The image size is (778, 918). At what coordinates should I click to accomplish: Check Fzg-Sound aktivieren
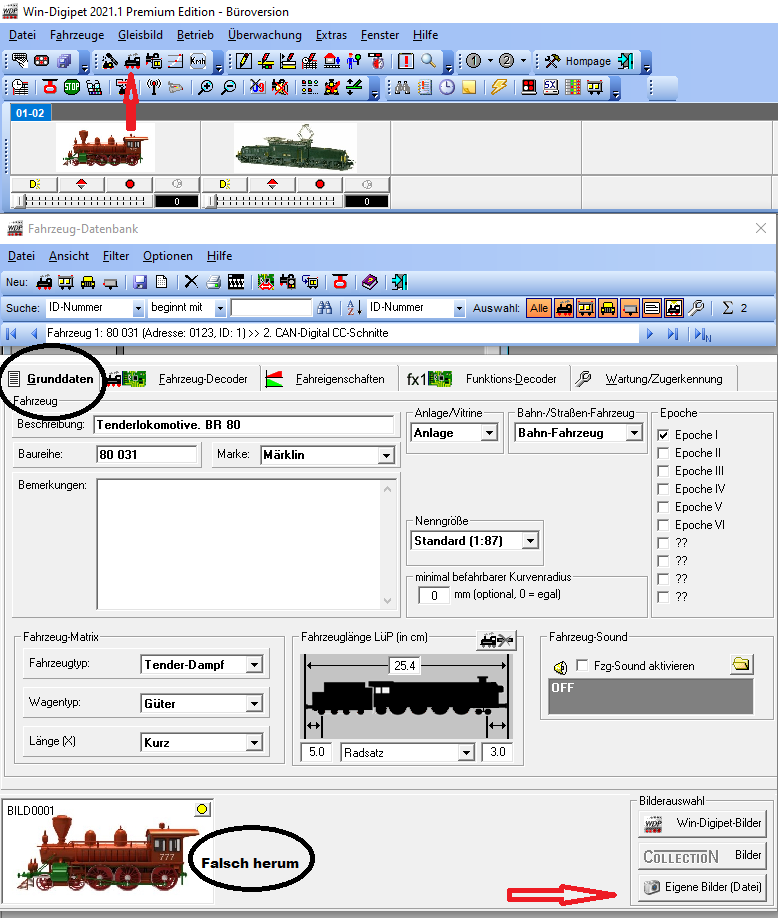(583, 666)
